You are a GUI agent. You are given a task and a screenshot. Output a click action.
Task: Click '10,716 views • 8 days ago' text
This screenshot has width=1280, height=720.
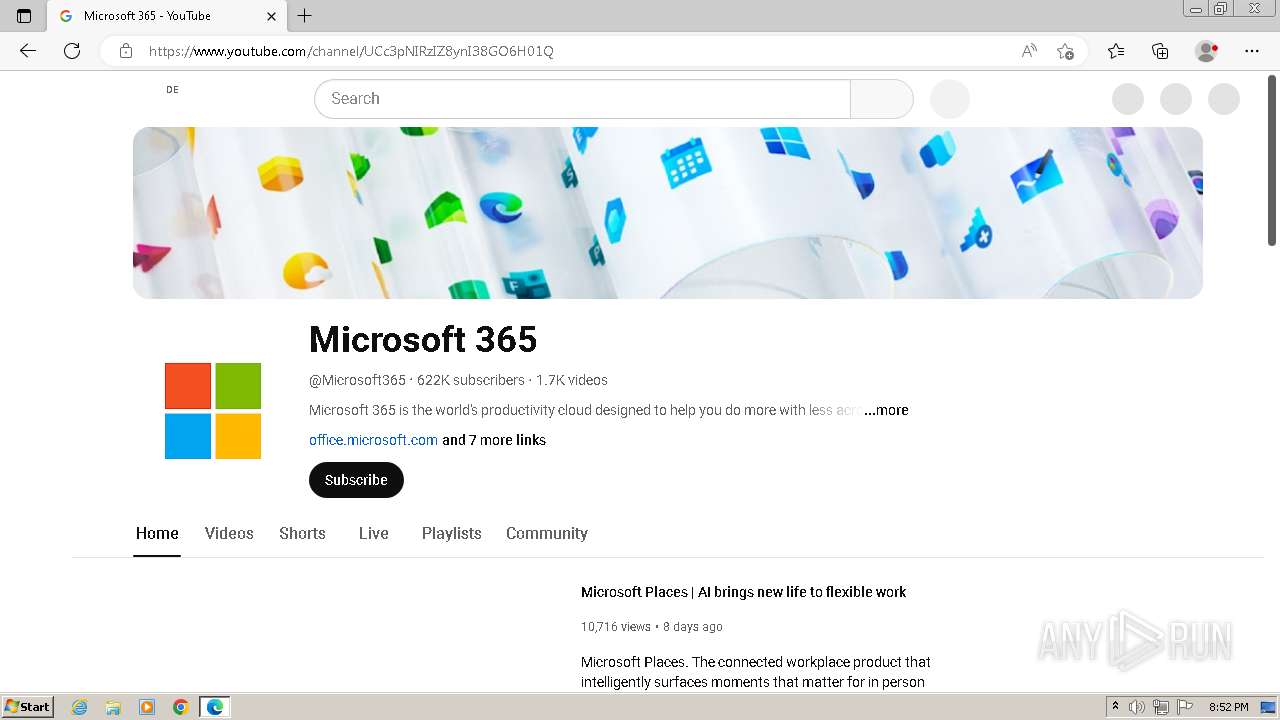(x=652, y=627)
